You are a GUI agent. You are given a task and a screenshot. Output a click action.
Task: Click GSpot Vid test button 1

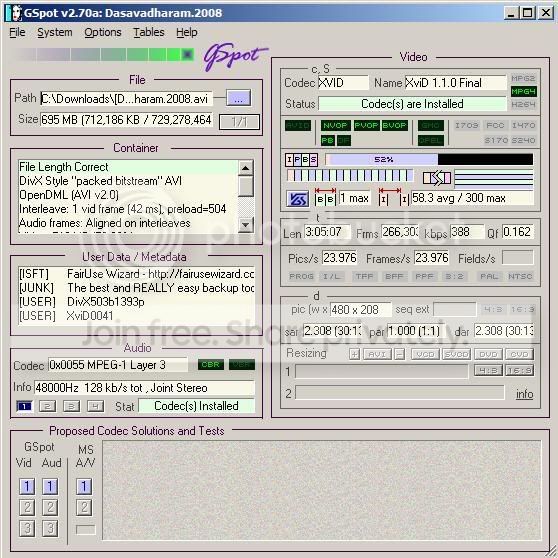[27, 486]
